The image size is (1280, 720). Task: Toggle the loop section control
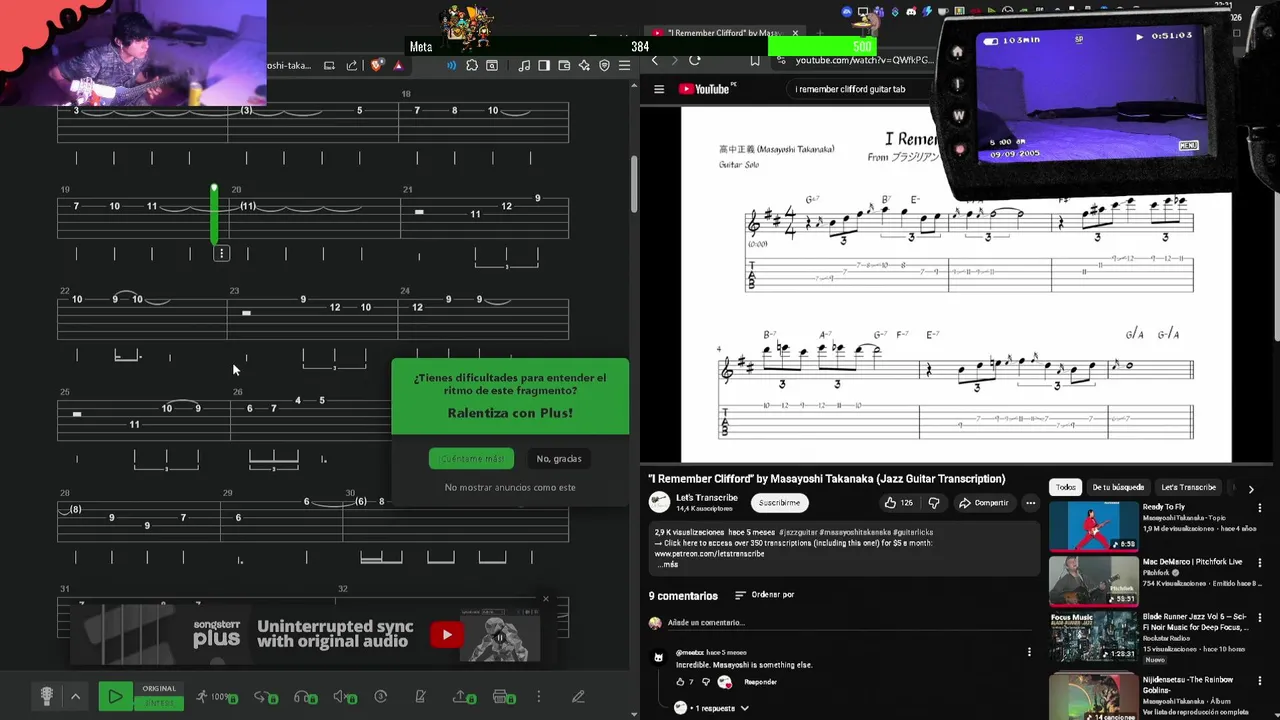[x=265, y=697]
